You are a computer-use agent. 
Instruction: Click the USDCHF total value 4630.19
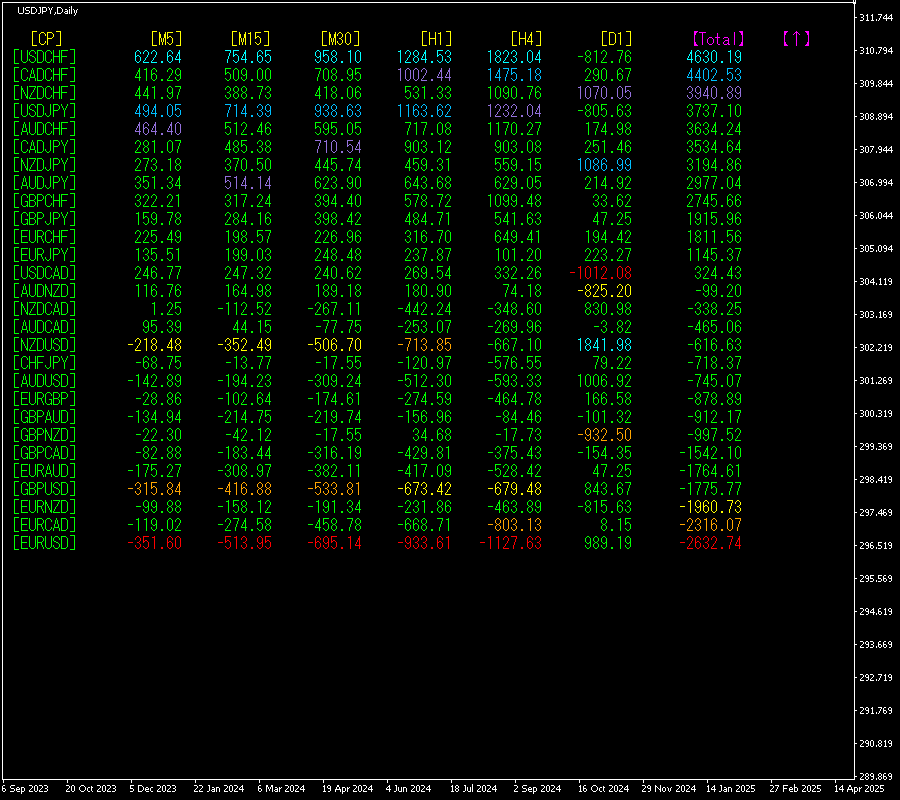pyautogui.click(x=714, y=57)
